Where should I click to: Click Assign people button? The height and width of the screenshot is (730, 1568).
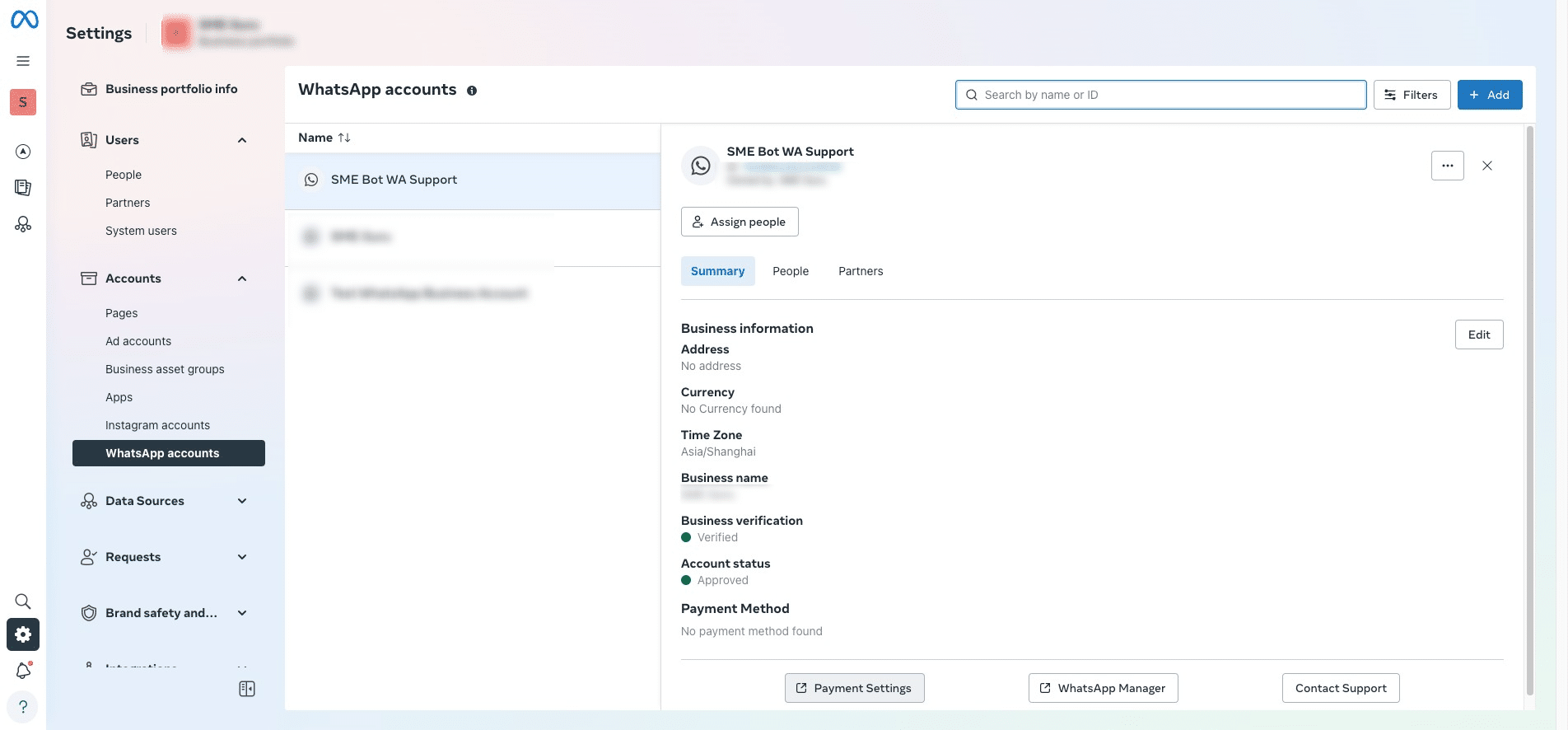(x=740, y=222)
